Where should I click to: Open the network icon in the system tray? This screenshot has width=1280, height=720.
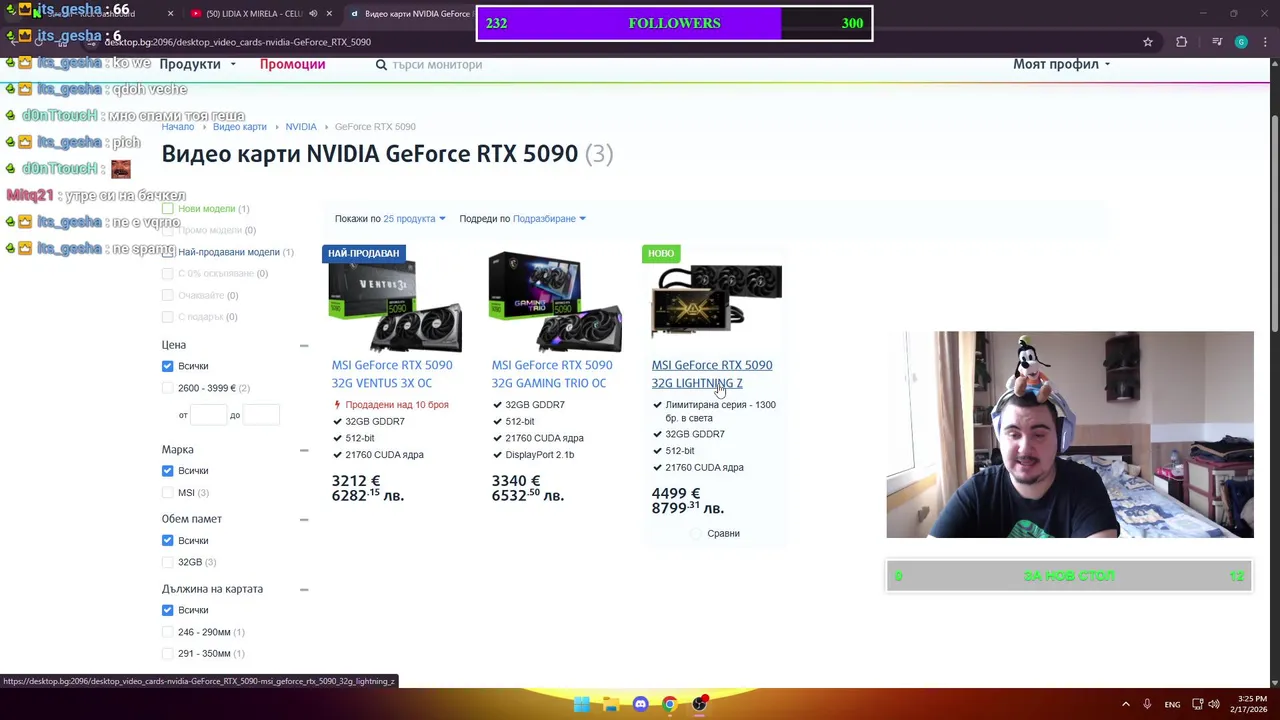pyautogui.click(x=1198, y=704)
